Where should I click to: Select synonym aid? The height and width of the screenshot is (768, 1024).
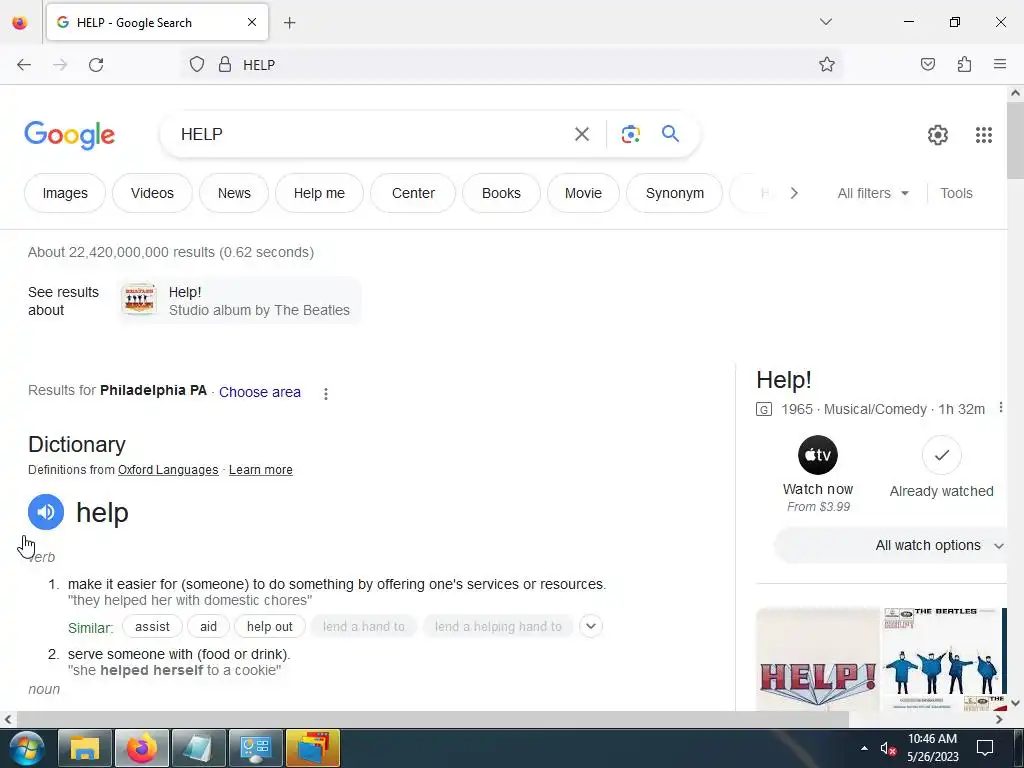pos(208,626)
